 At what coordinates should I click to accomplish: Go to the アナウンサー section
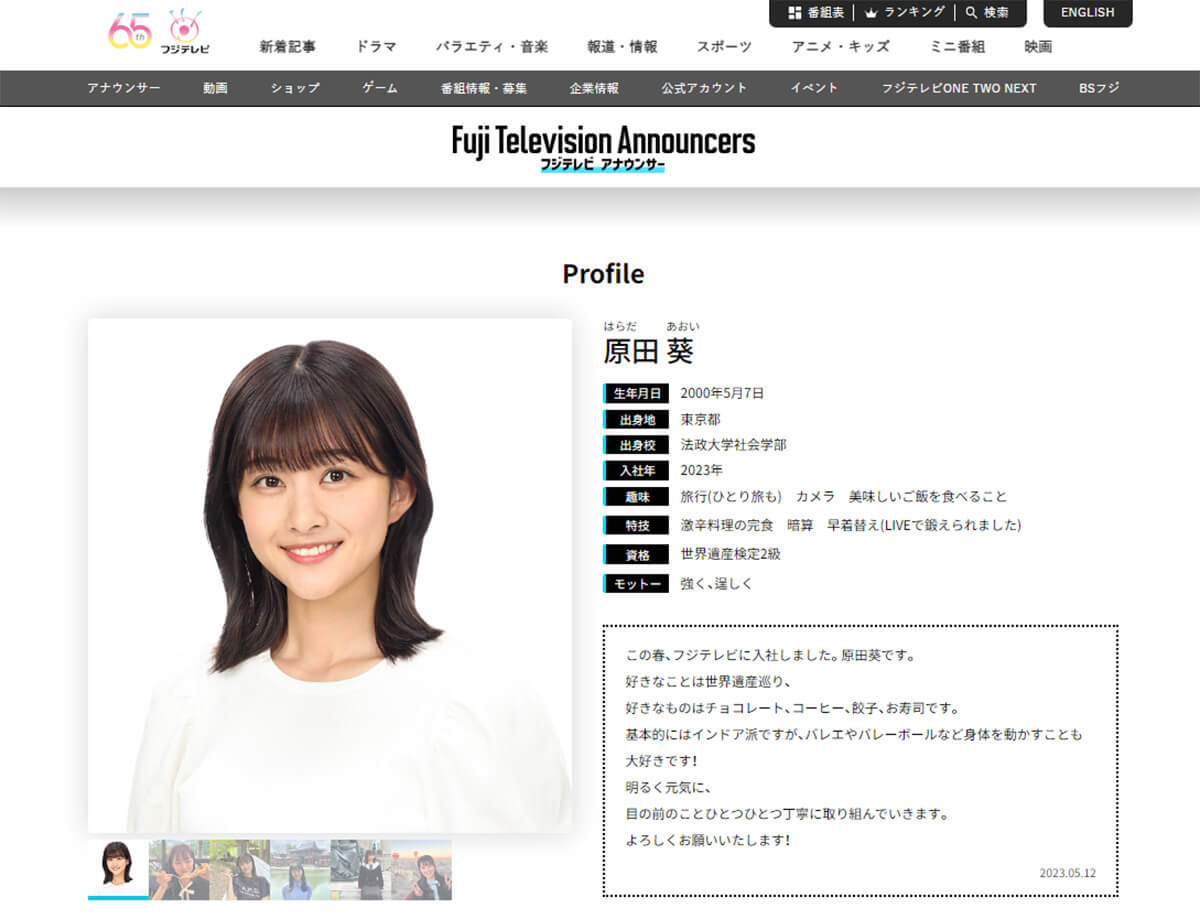point(124,88)
